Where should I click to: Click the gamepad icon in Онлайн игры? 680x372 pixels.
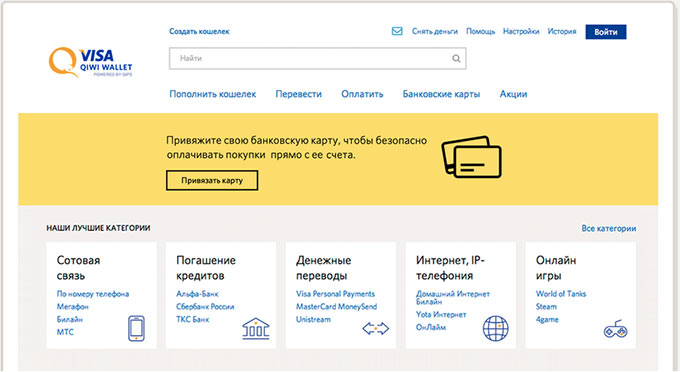coord(615,329)
